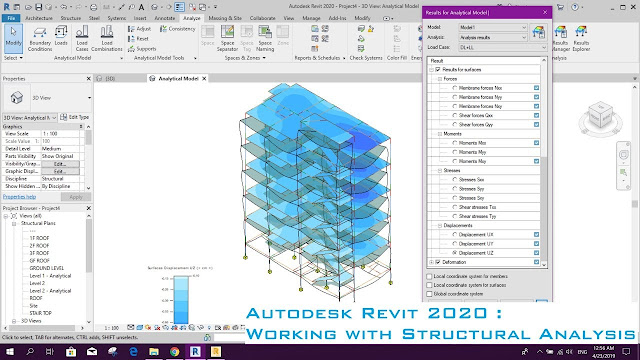The image size is (640, 360).
Task: Expand the Deformation tree node
Action: (431, 262)
